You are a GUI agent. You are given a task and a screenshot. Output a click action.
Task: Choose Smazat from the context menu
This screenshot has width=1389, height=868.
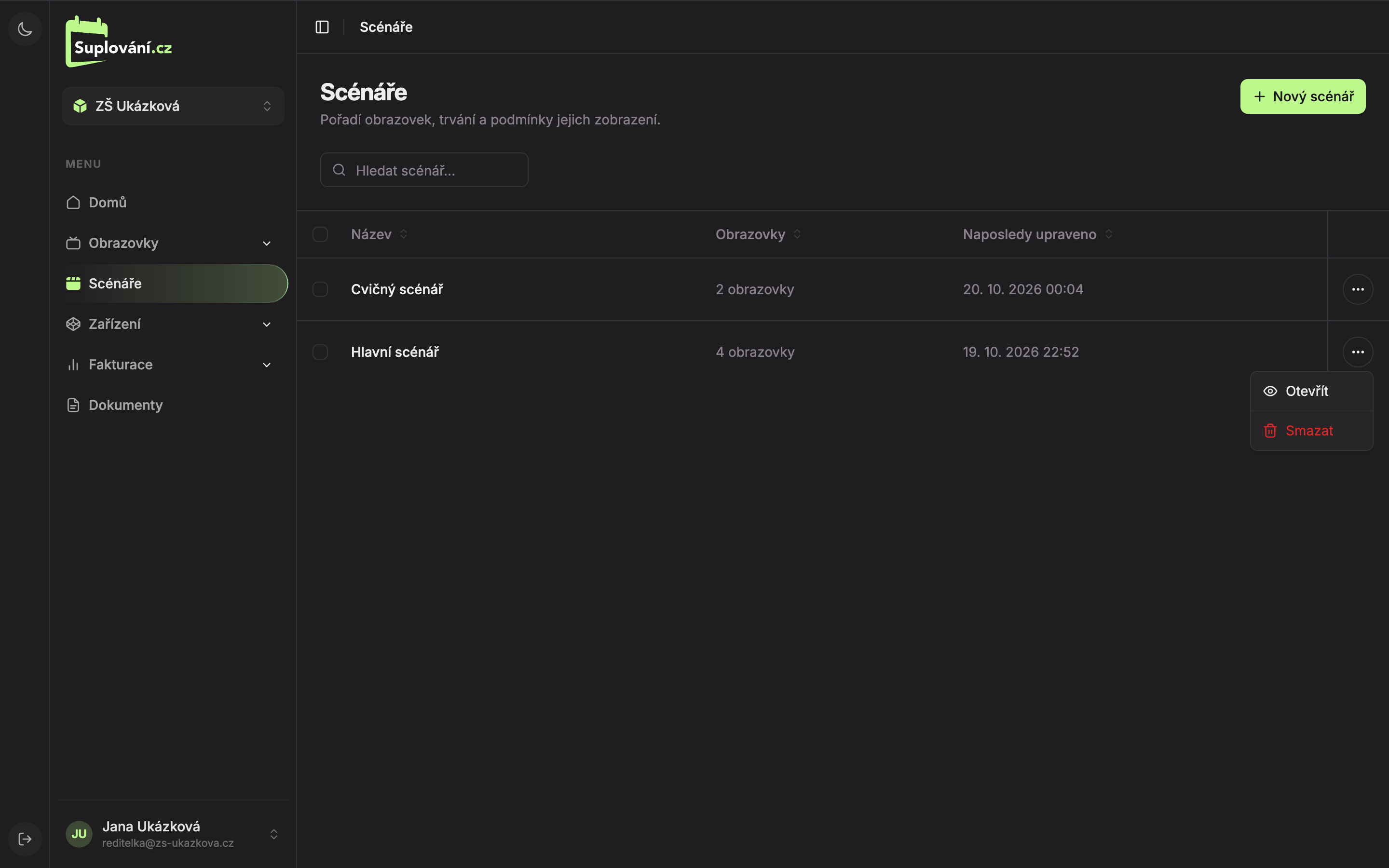[x=1311, y=431]
